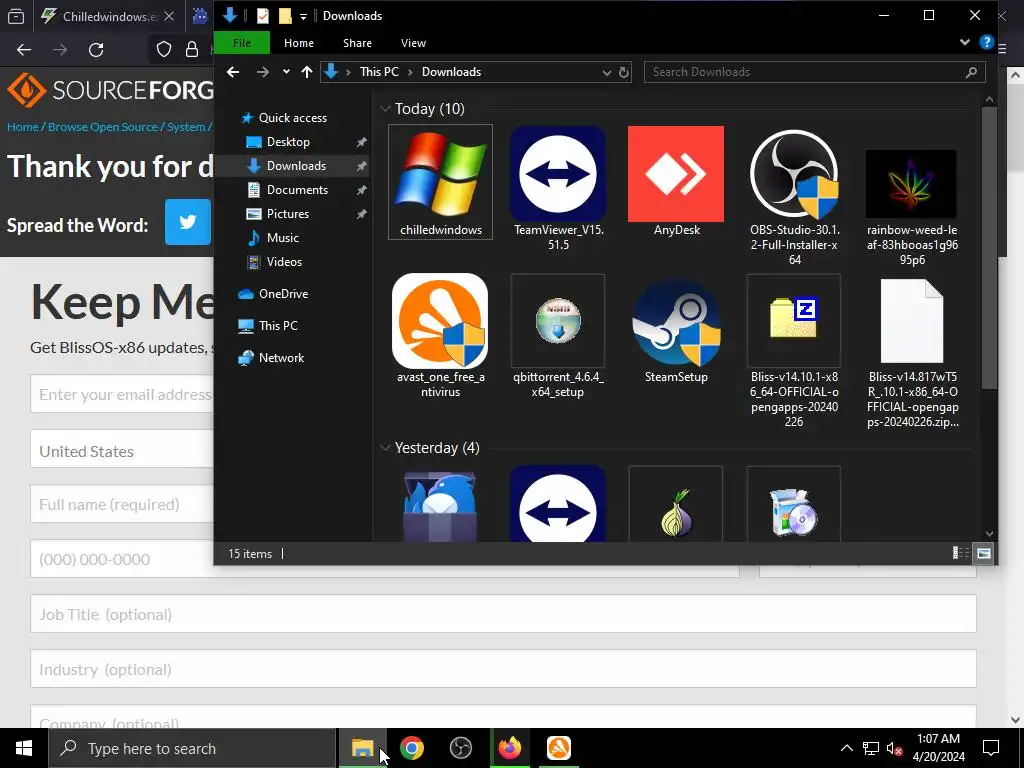Open address bar history dropdown

coord(606,72)
